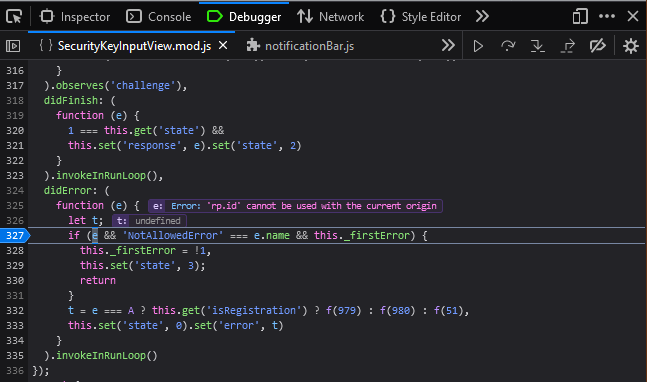Toggle the sources sidebar pane
647x382 pixels.
pos(13,46)
